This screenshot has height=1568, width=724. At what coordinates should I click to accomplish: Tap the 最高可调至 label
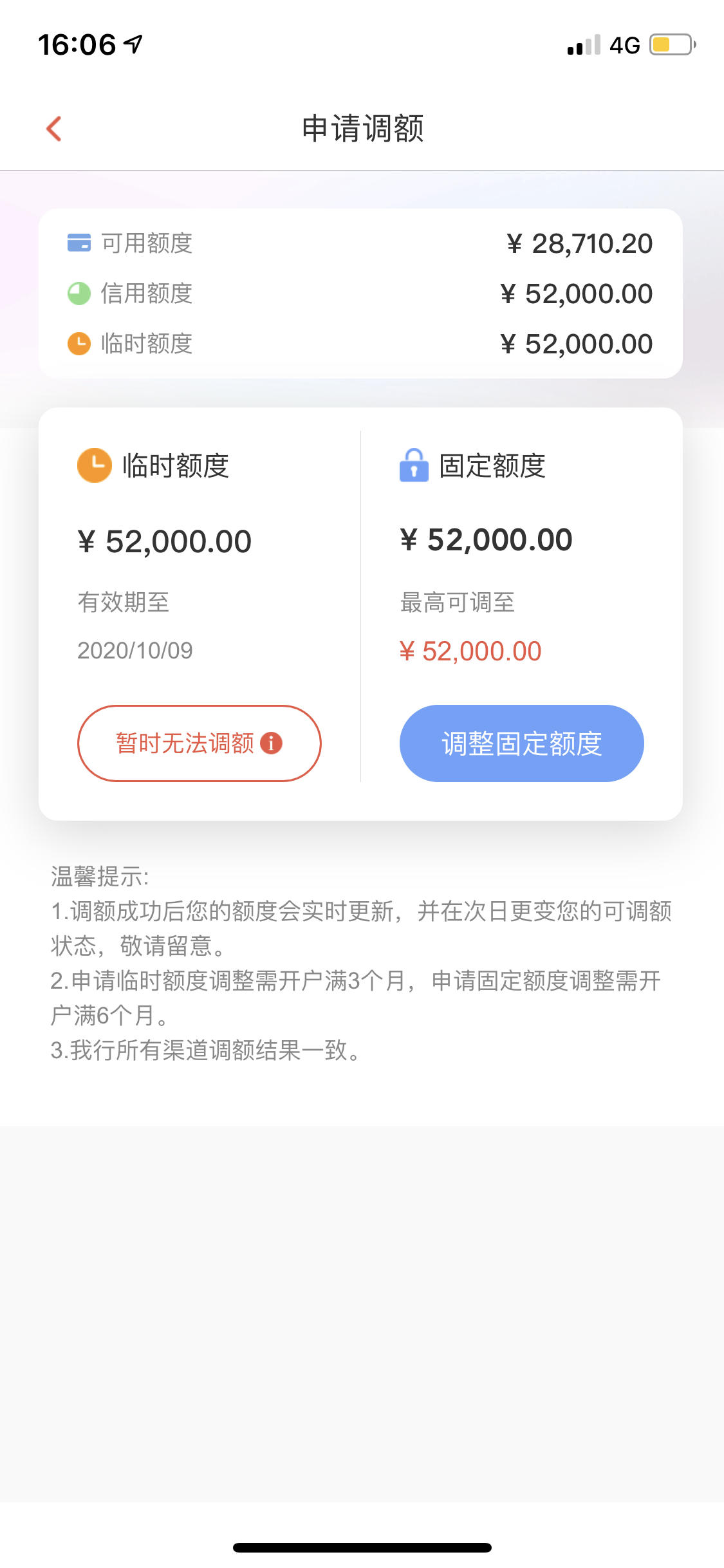tap(458, 603)
